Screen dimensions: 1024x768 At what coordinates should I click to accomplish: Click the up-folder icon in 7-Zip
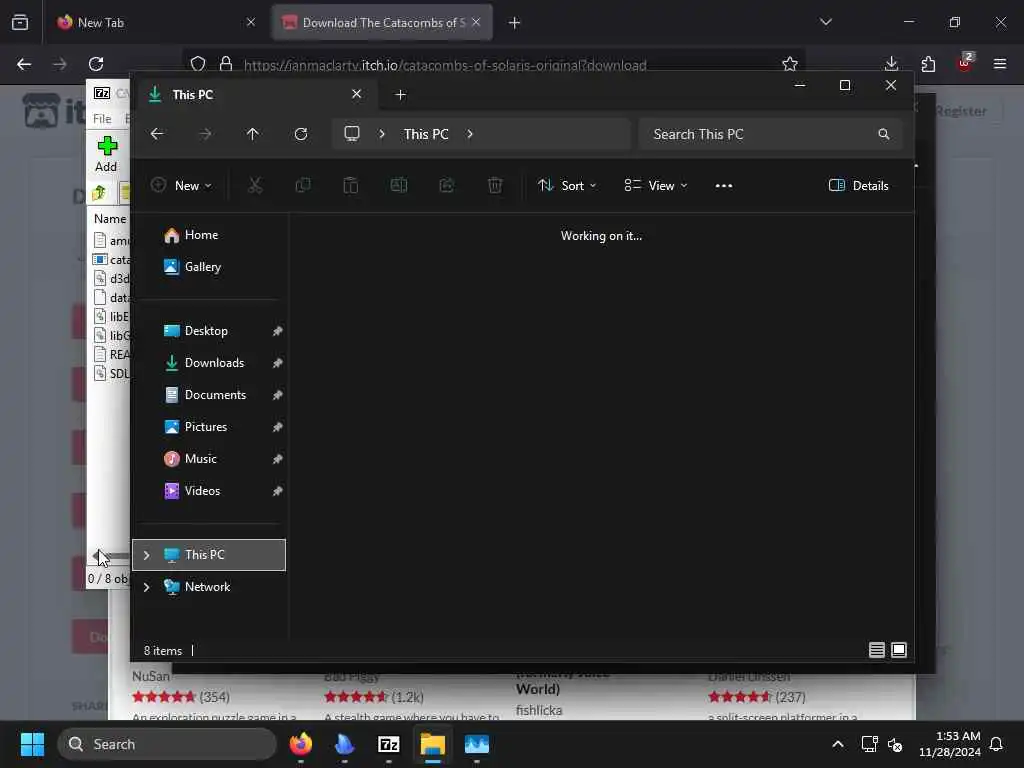[x=99, y=193]
